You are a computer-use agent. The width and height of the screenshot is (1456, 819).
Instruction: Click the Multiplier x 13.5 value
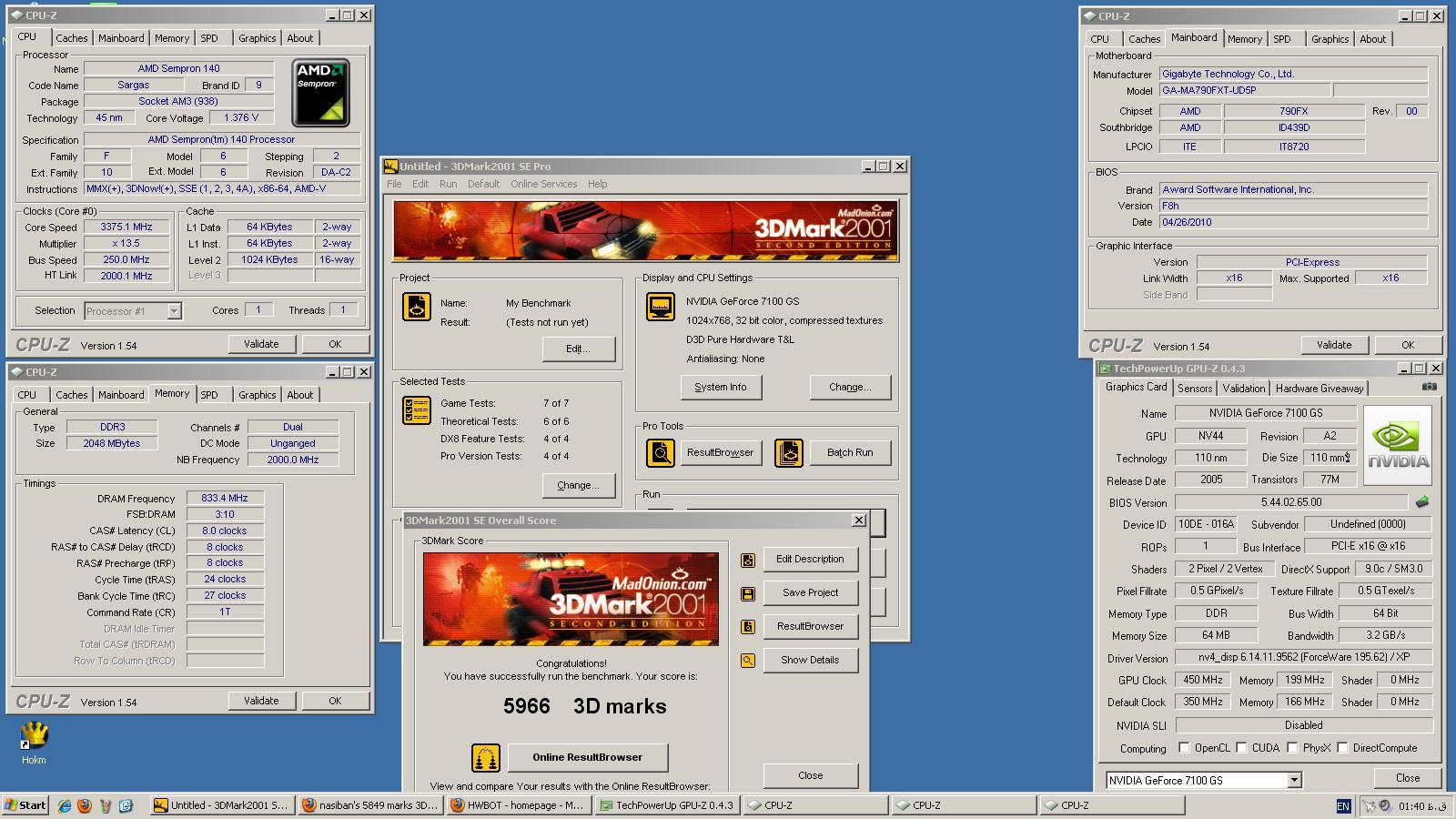(x=126, y=244)
